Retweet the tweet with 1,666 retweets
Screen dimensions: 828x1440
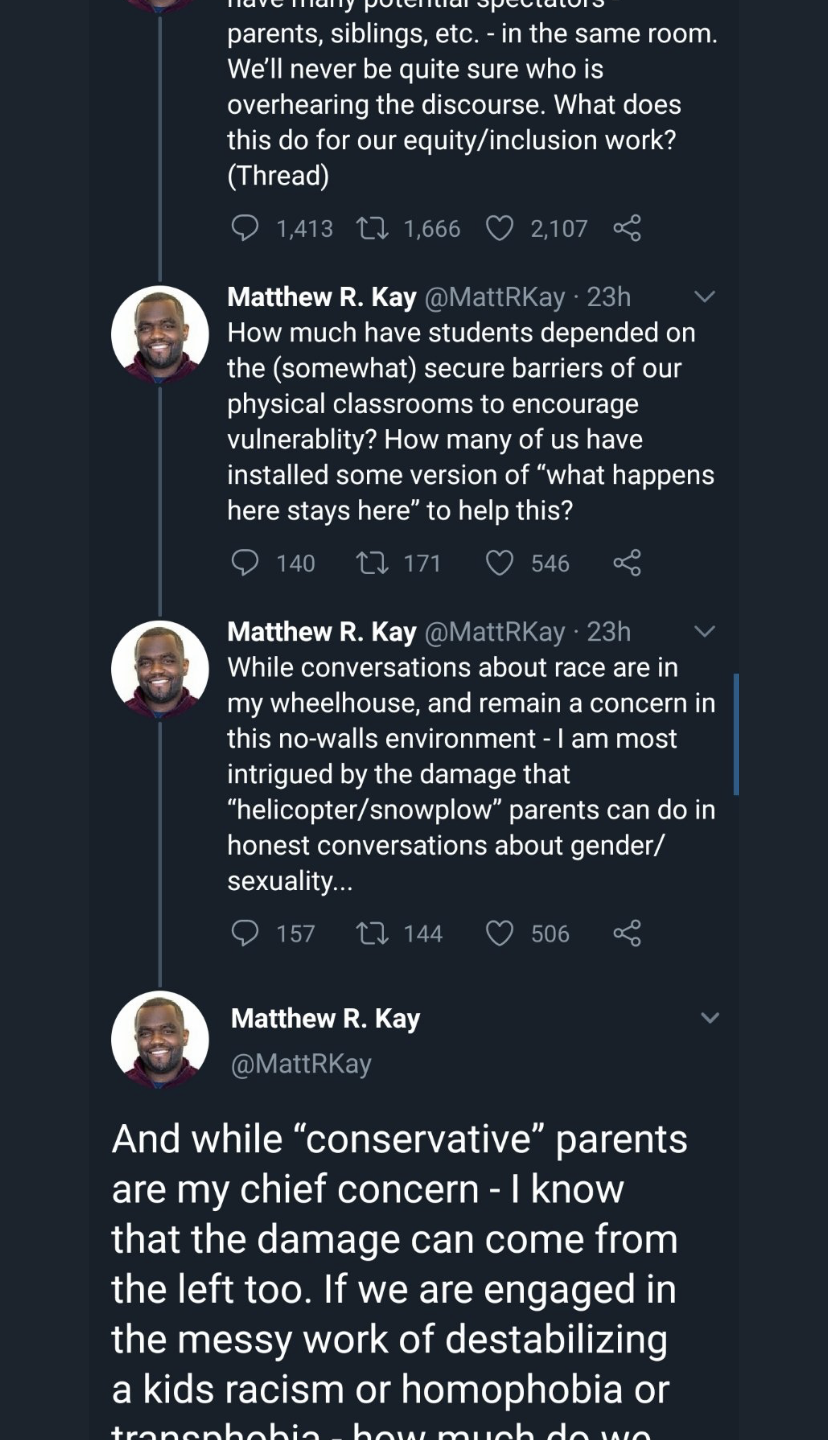(372, 229)
